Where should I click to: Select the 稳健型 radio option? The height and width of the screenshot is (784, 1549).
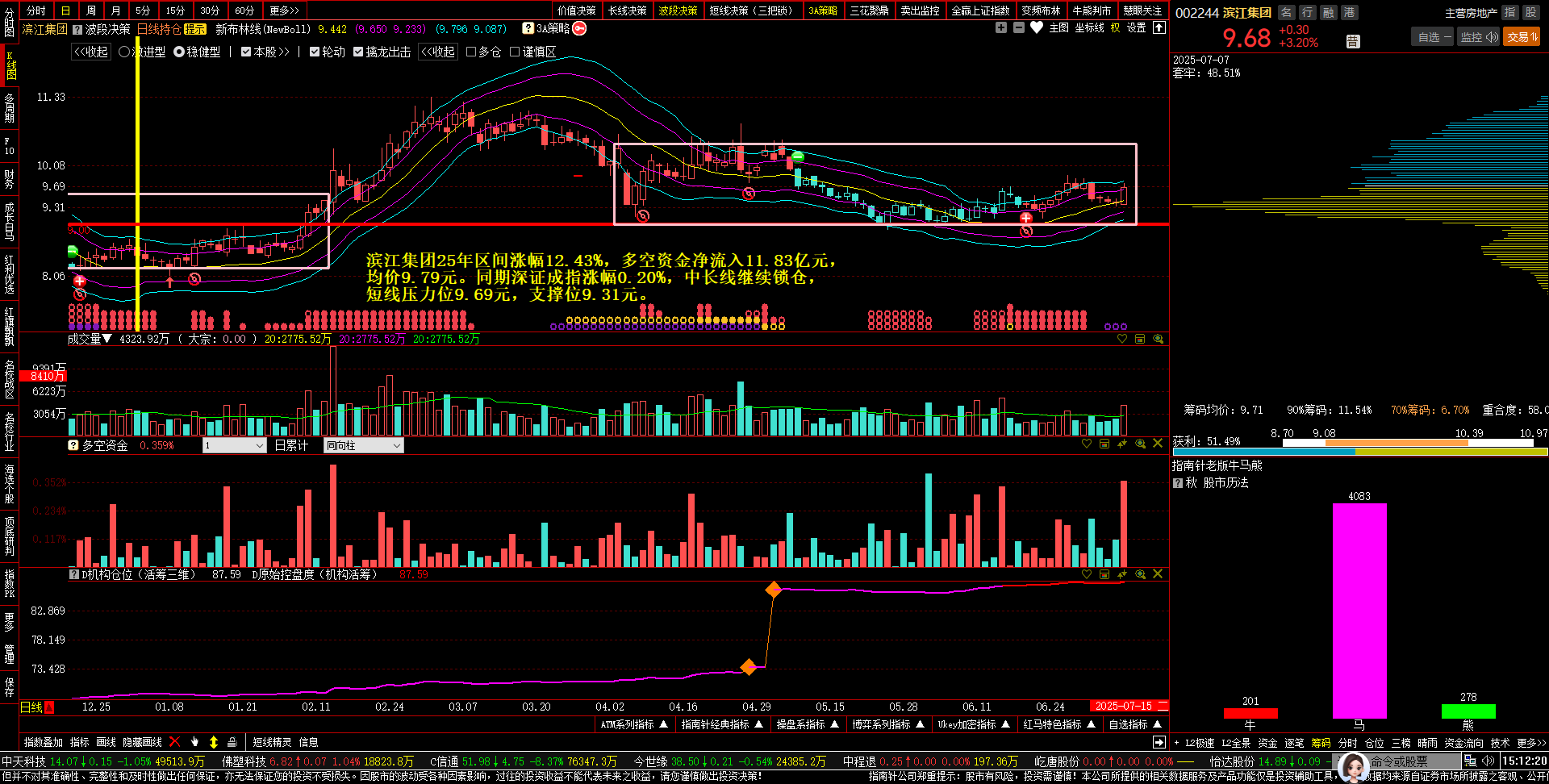point(197,52)
